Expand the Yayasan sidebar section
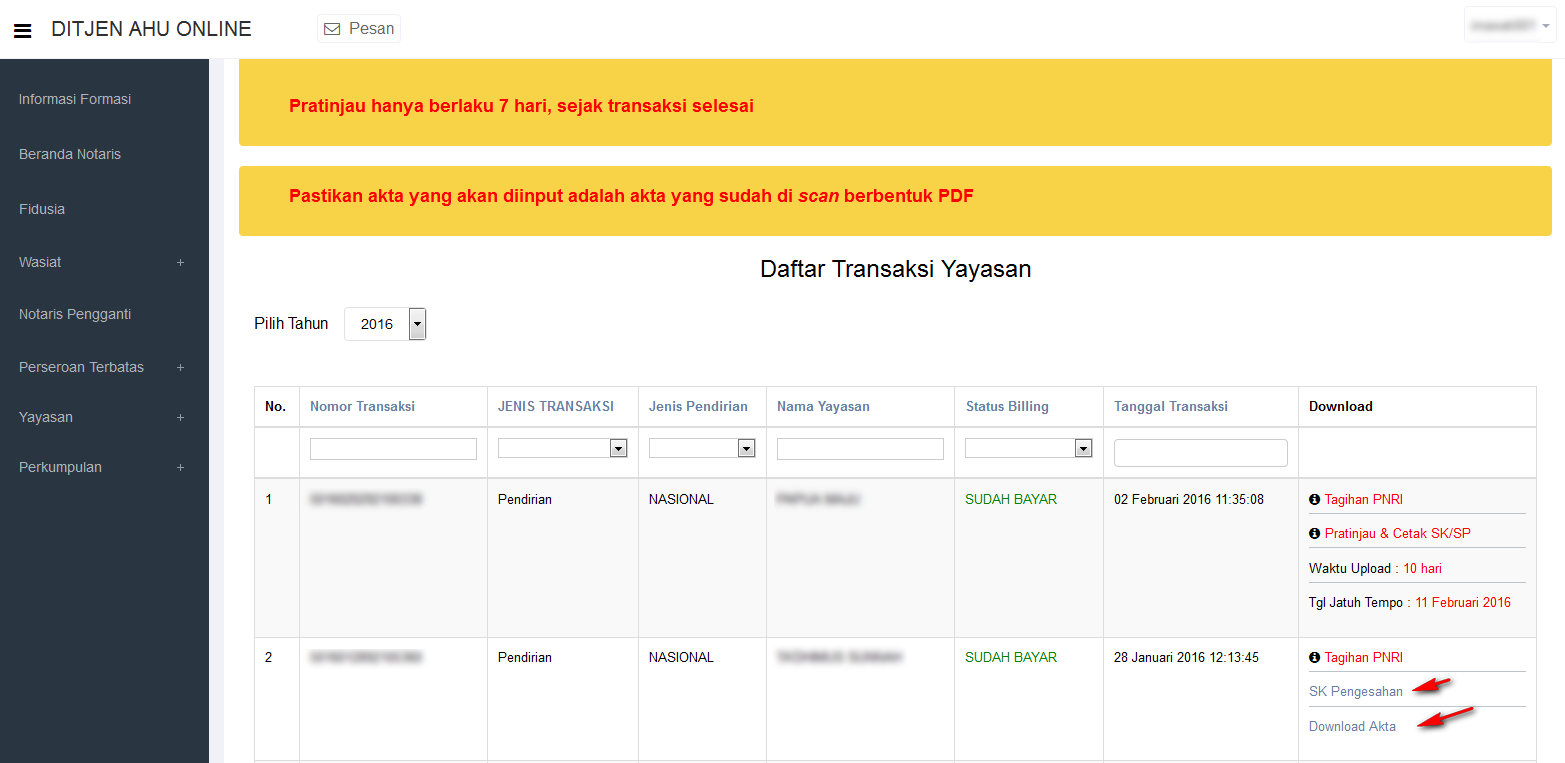The height and width of the screenshot is (763, 1565). [x=180, y=417]
